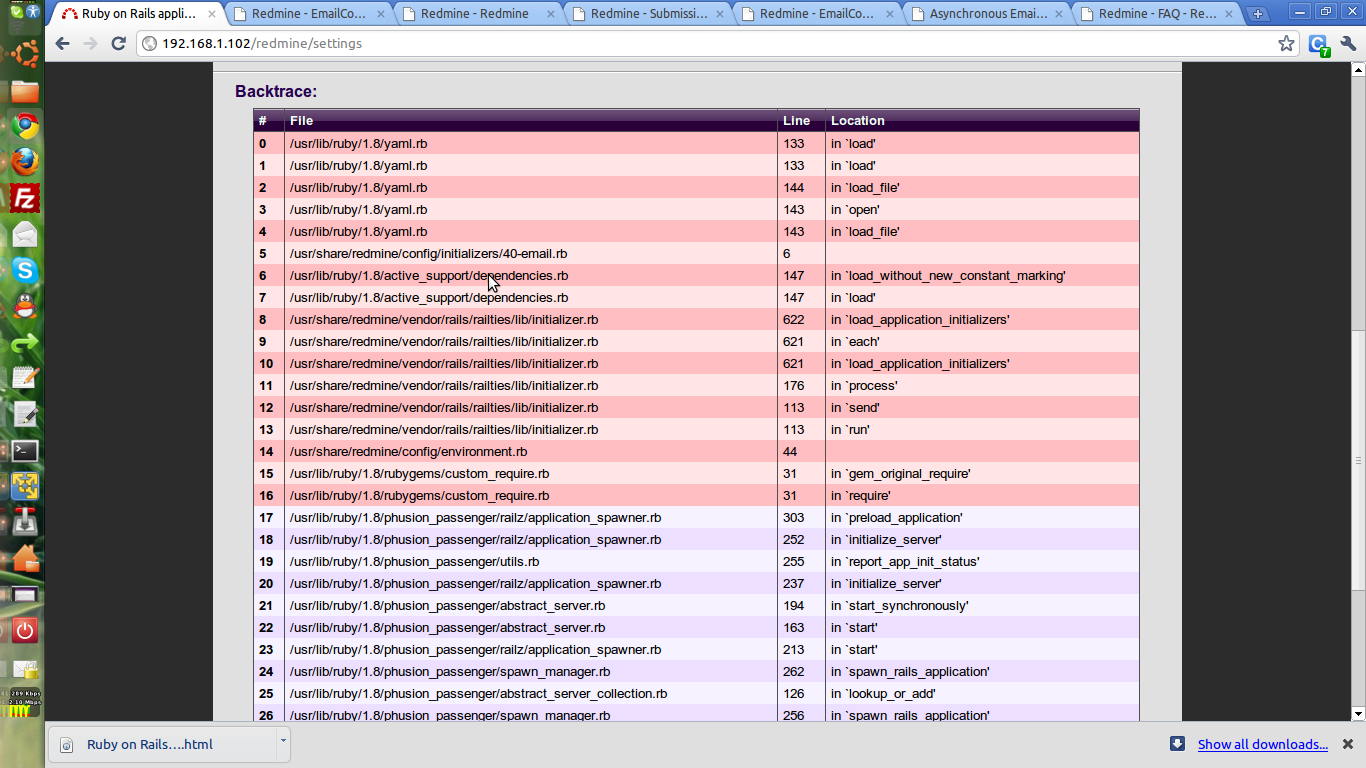Launch the terminal from the dock
This screenshot has height=768, width=1366.
pyautogui.click(x=25, y=451)
